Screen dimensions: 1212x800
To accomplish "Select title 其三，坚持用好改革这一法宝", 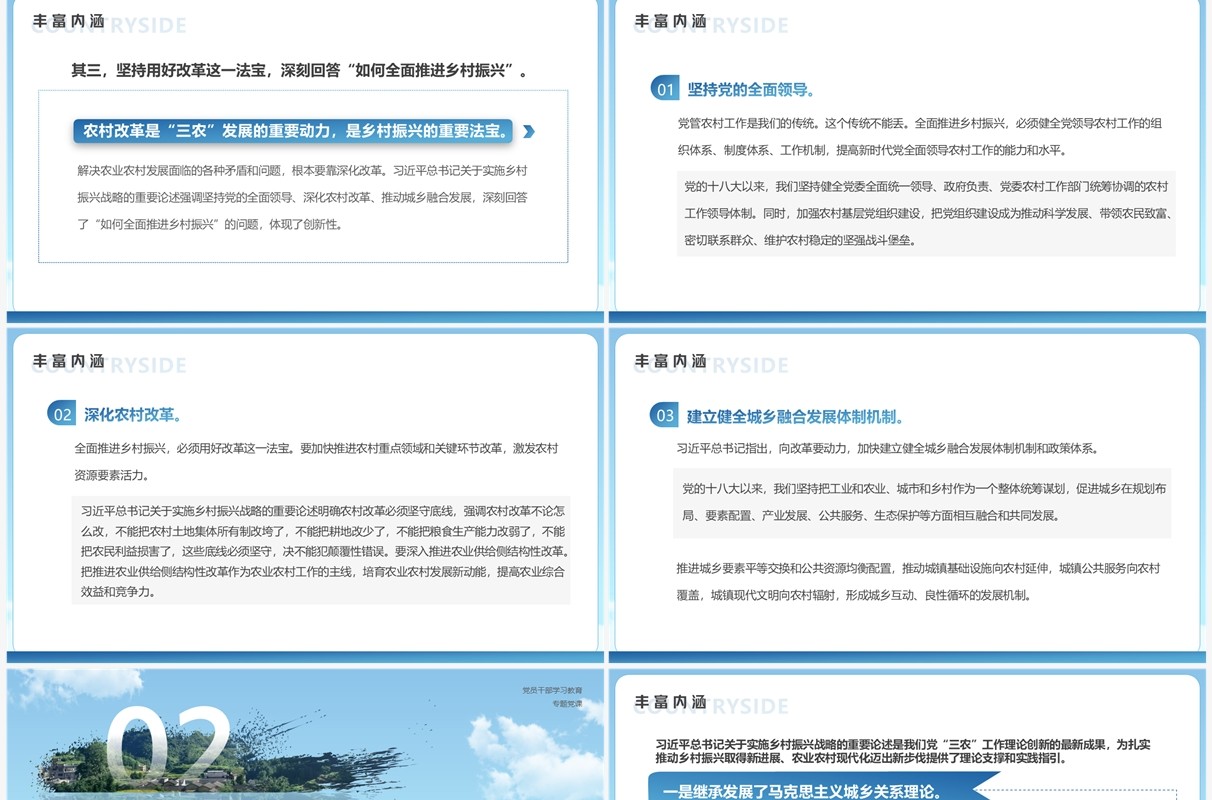I will point(299,70).
